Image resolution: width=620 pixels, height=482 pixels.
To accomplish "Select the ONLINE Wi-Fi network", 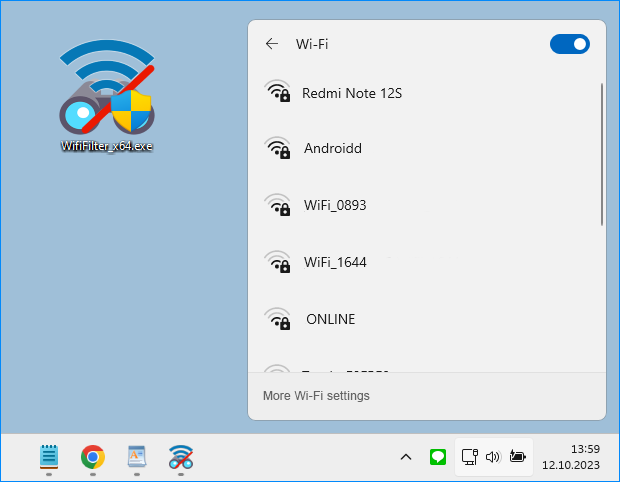I will [330, 319].
